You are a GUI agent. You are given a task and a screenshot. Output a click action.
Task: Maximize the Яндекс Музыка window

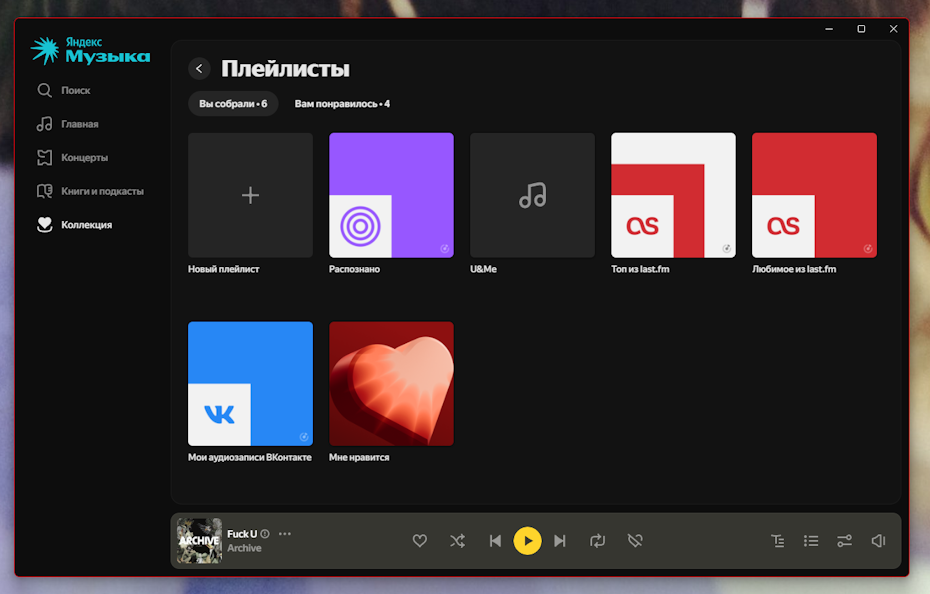861,28
